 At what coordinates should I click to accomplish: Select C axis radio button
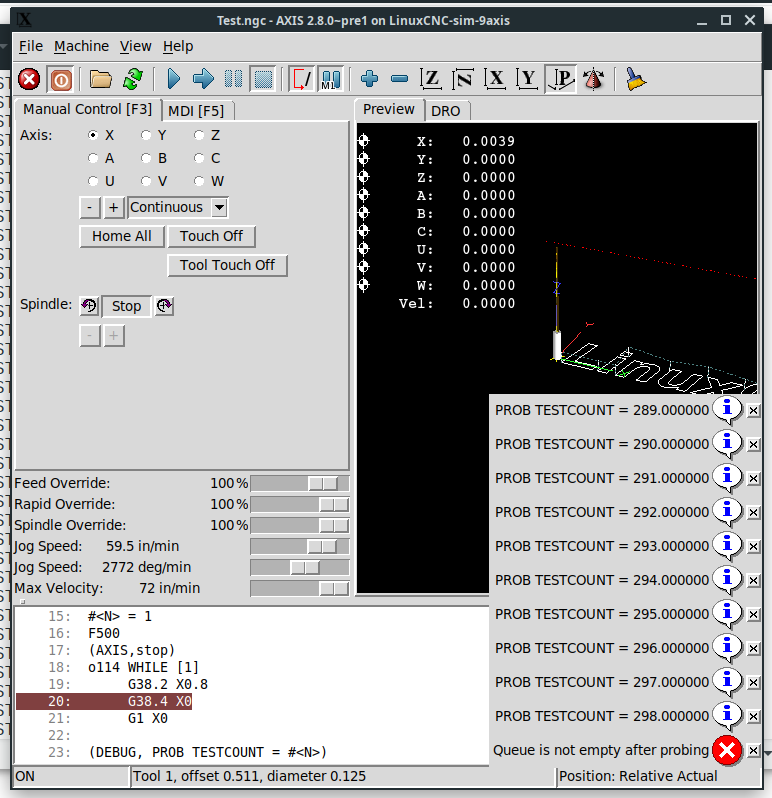coord(199,158)
